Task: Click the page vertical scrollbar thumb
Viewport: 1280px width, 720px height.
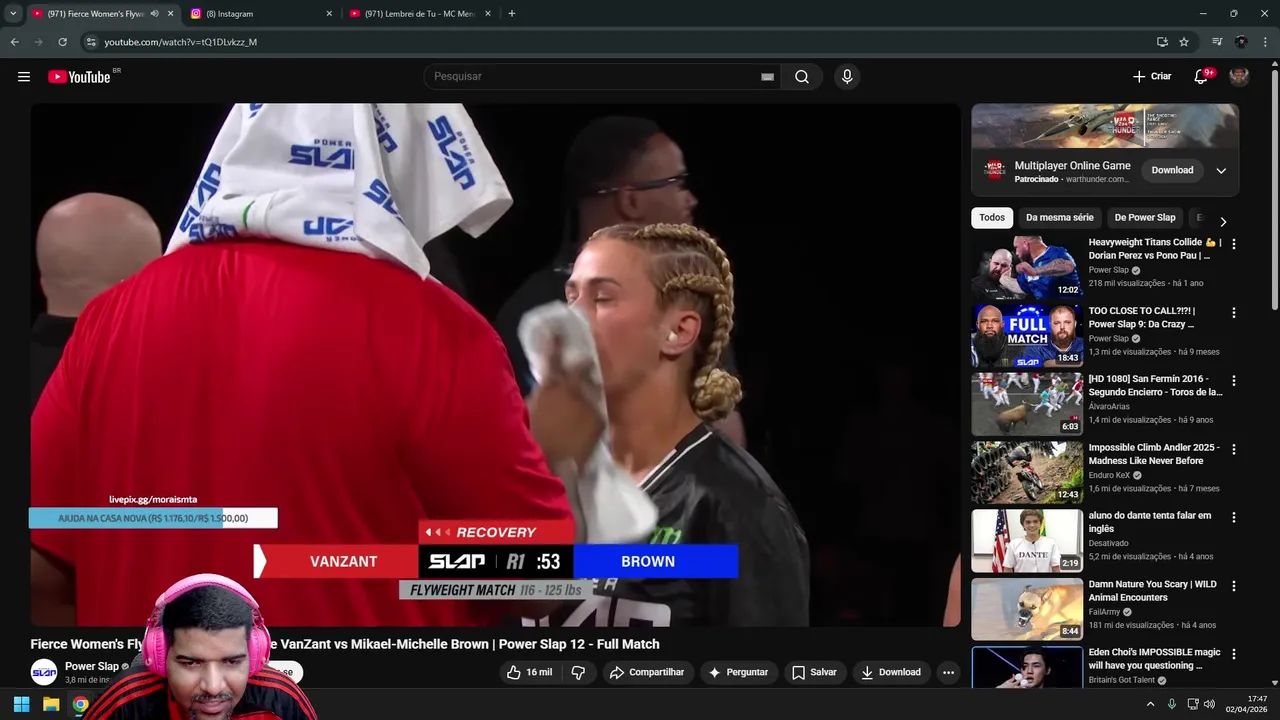Action: pos(1274,190)
